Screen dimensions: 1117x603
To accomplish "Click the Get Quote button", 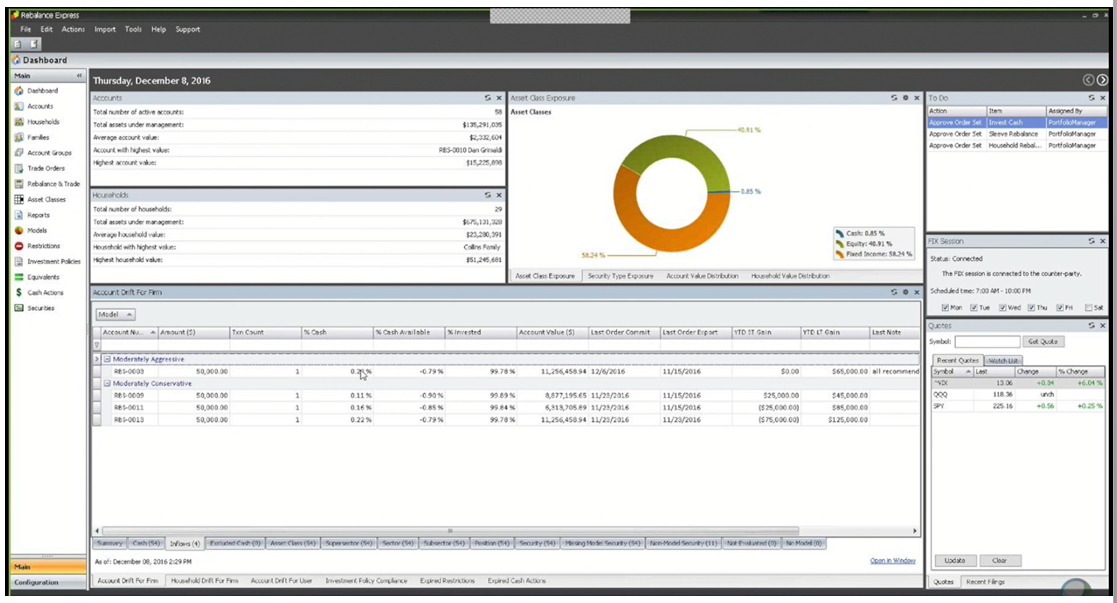I will 1043,341.
